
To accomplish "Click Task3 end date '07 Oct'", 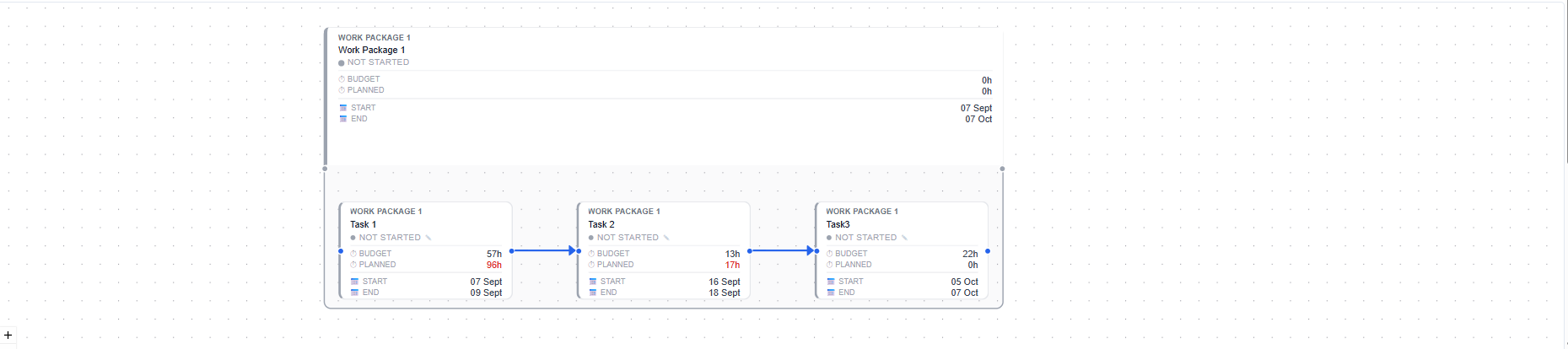I will (965, 293).
